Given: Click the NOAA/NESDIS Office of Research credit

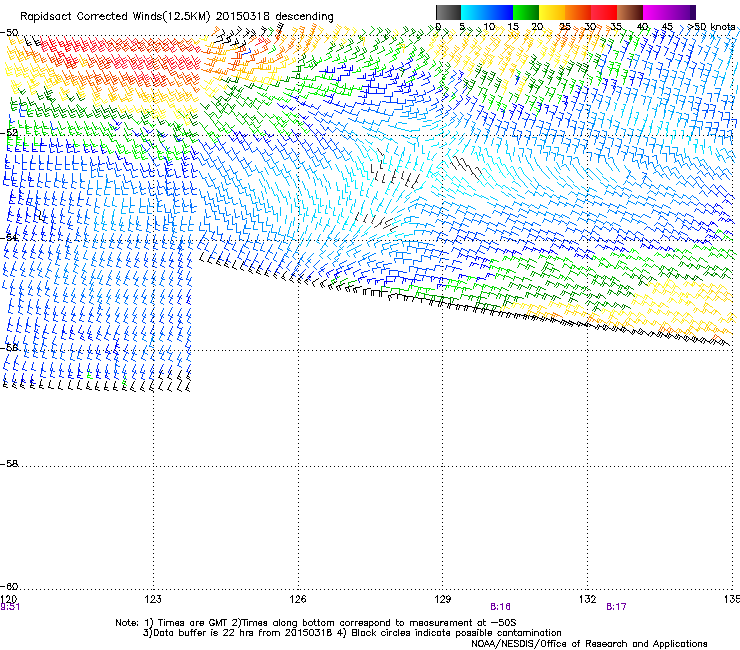Looking at the screenshot, I should [x=589, y=644].
